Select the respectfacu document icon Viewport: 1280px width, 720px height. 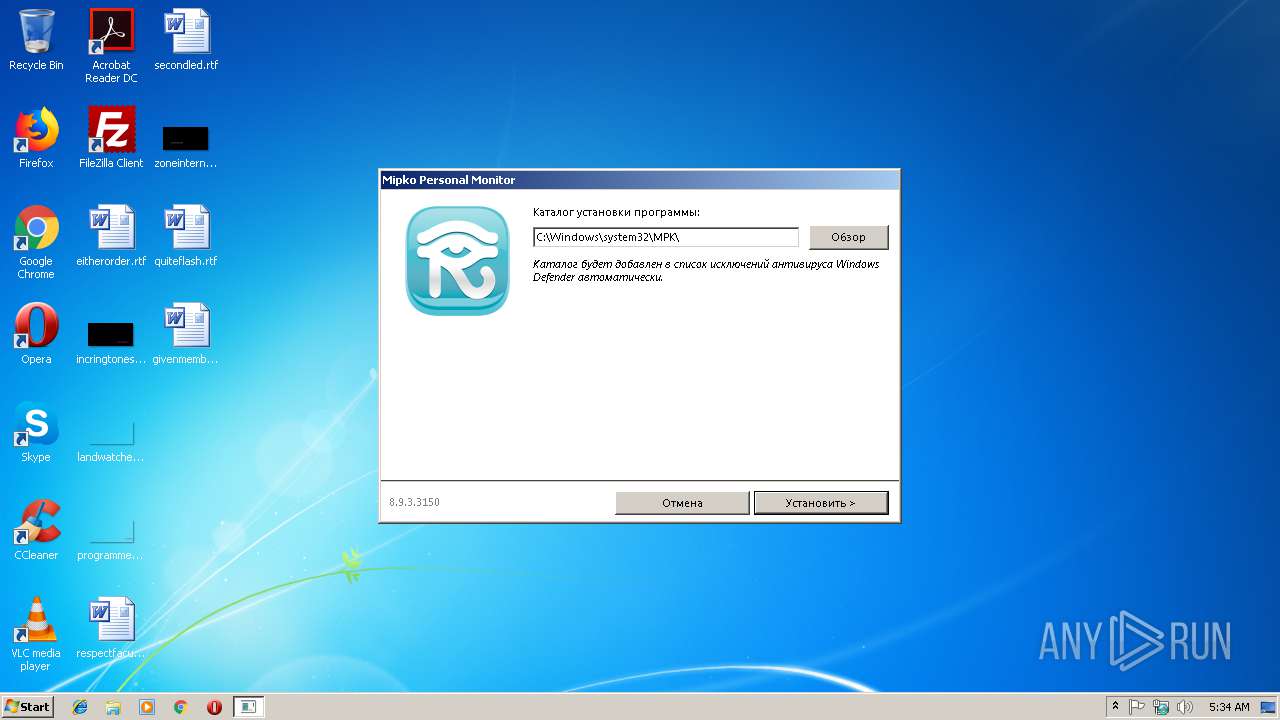(111, 627)
